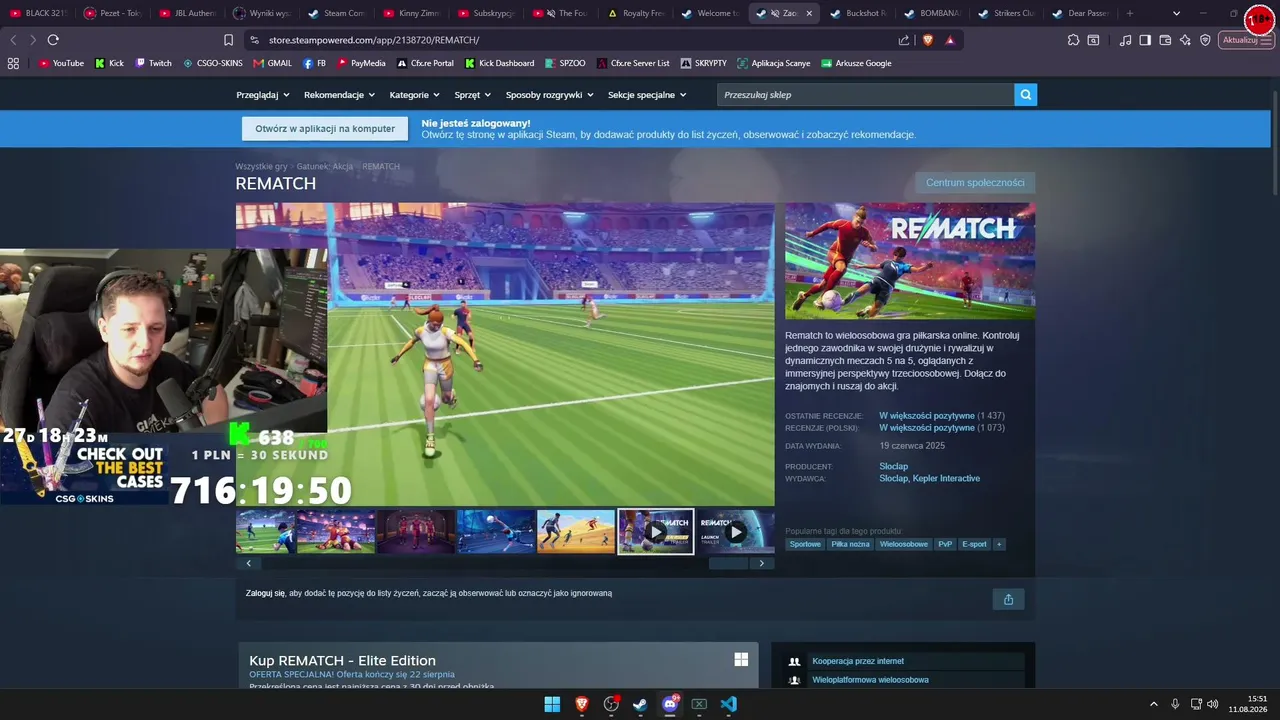Expand more tags with the plus button

click(999, 544)
